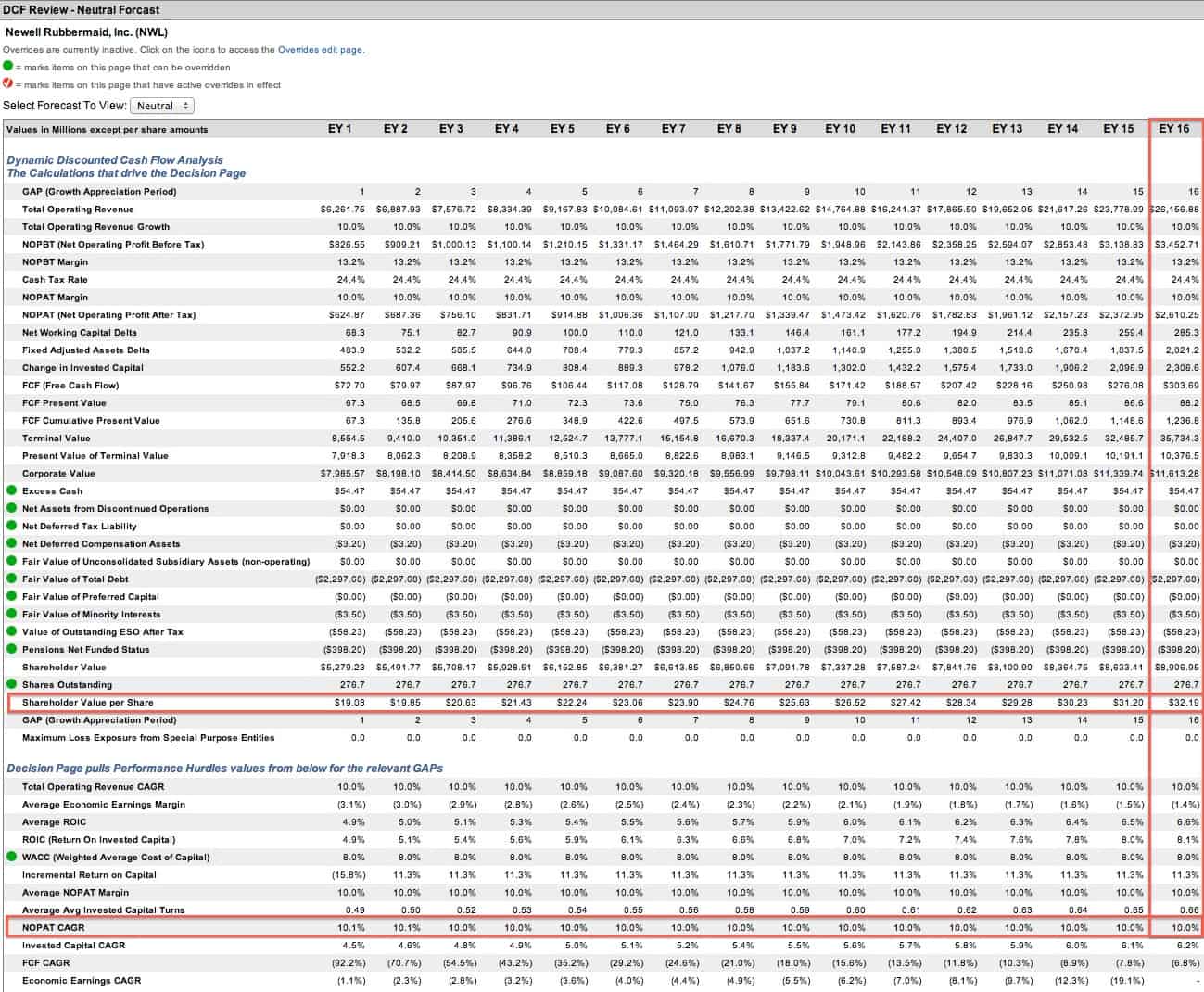
Task: Click the 'Total Operating Revenue' row label
Action: click(x=78, y=210)
